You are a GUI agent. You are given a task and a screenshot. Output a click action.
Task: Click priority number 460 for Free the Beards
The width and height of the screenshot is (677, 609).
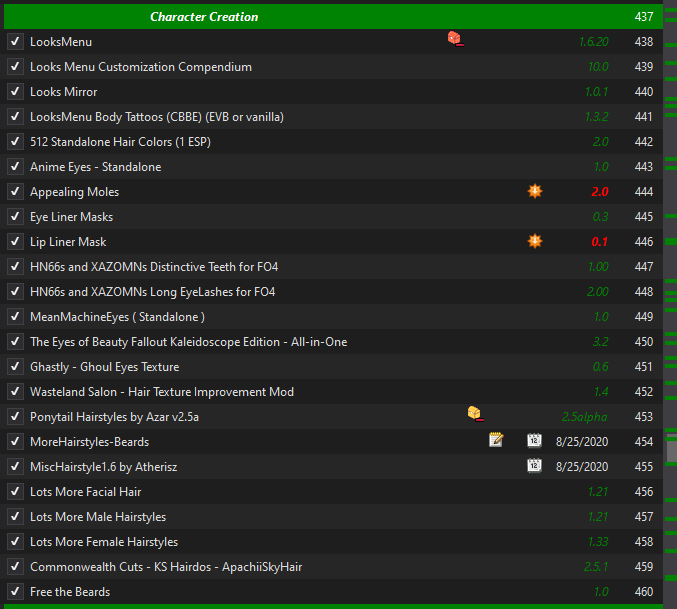click(644, 592)
